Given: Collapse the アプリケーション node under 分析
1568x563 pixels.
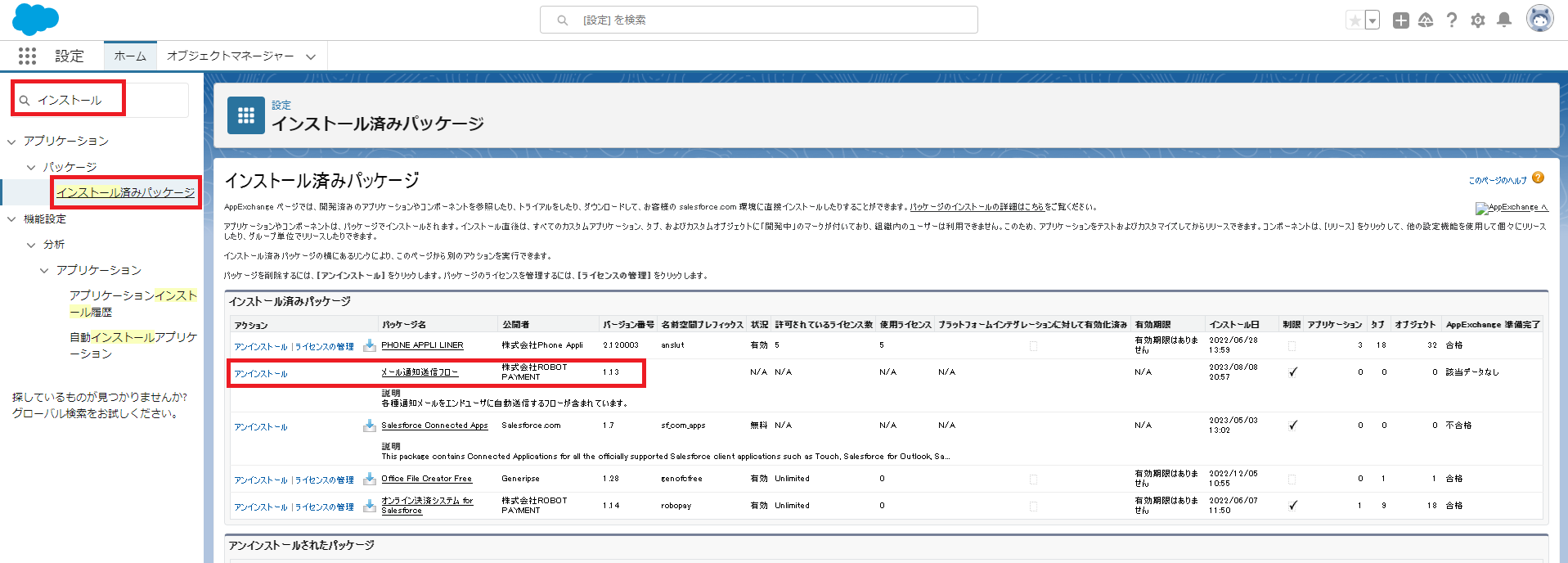Looking at the screenshot, I should pos(44,270).
